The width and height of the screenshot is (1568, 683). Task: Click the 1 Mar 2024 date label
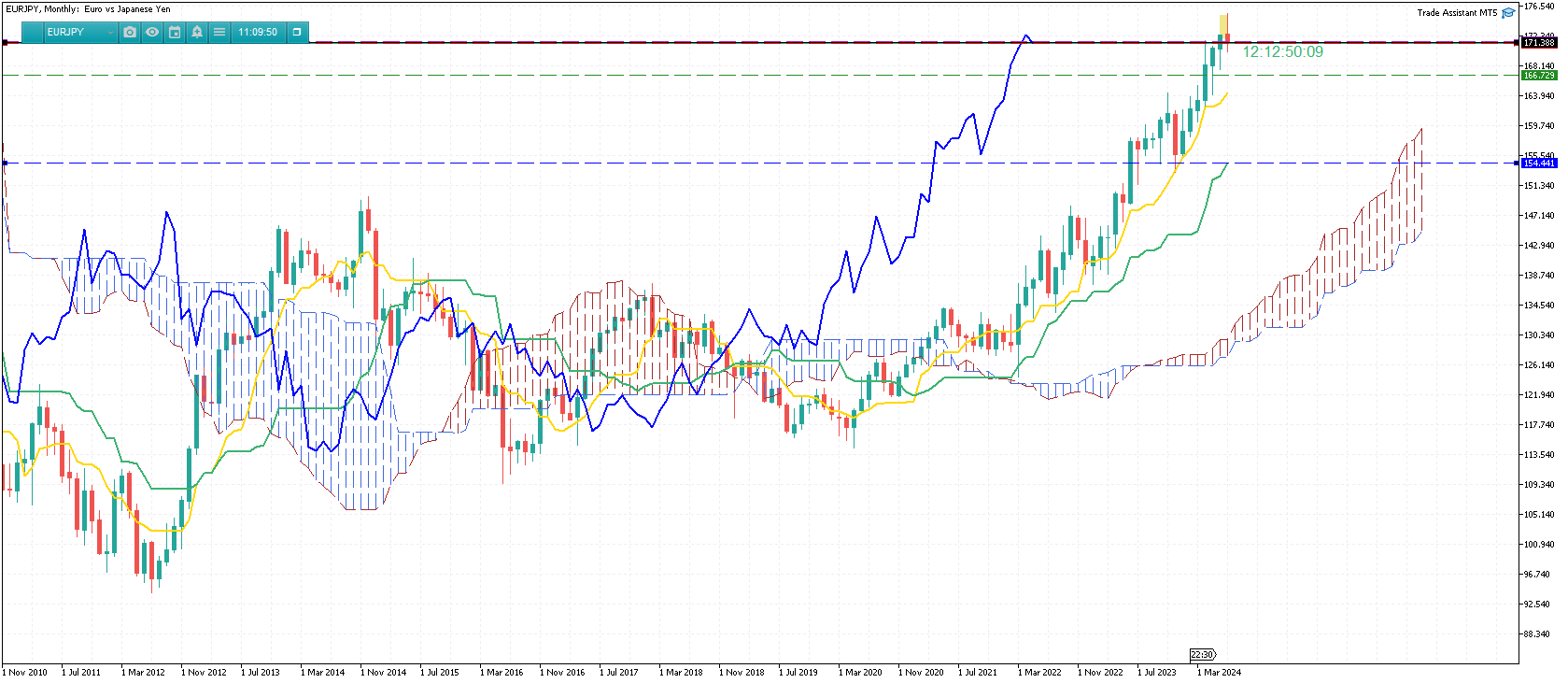click(1222, 673)
